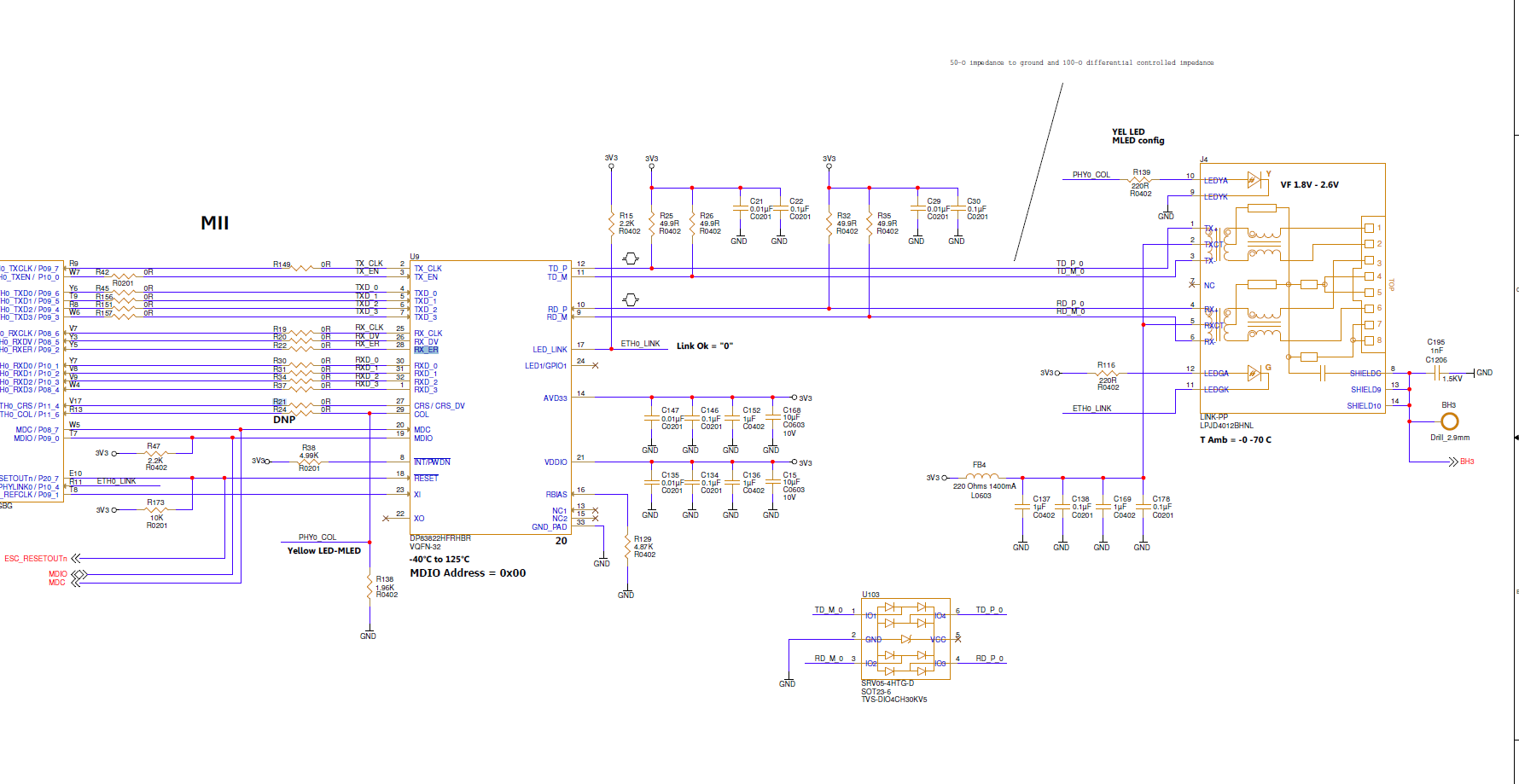Click the U103 reference designator
The height and width of the screenshot is (784, 1519).
(870, 595)
